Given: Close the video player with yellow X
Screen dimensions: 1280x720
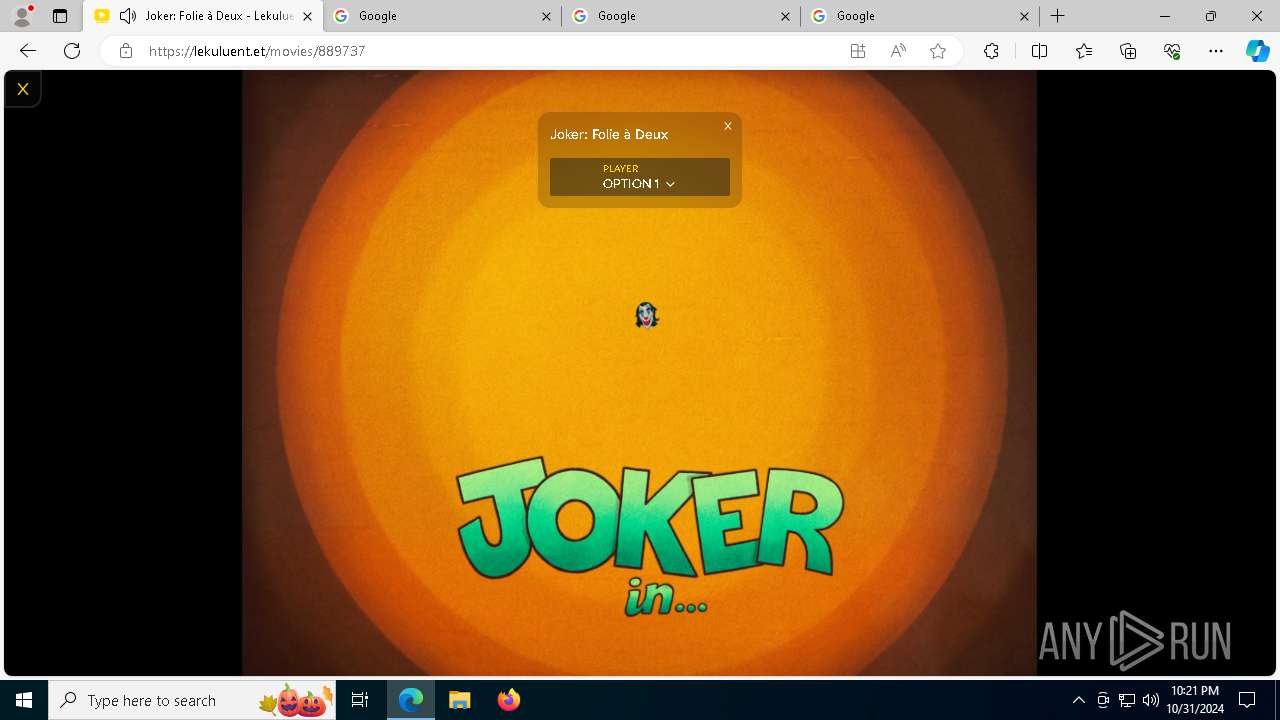Looking at the screenshot, I should pyautogui.click(x=22, y=89).
